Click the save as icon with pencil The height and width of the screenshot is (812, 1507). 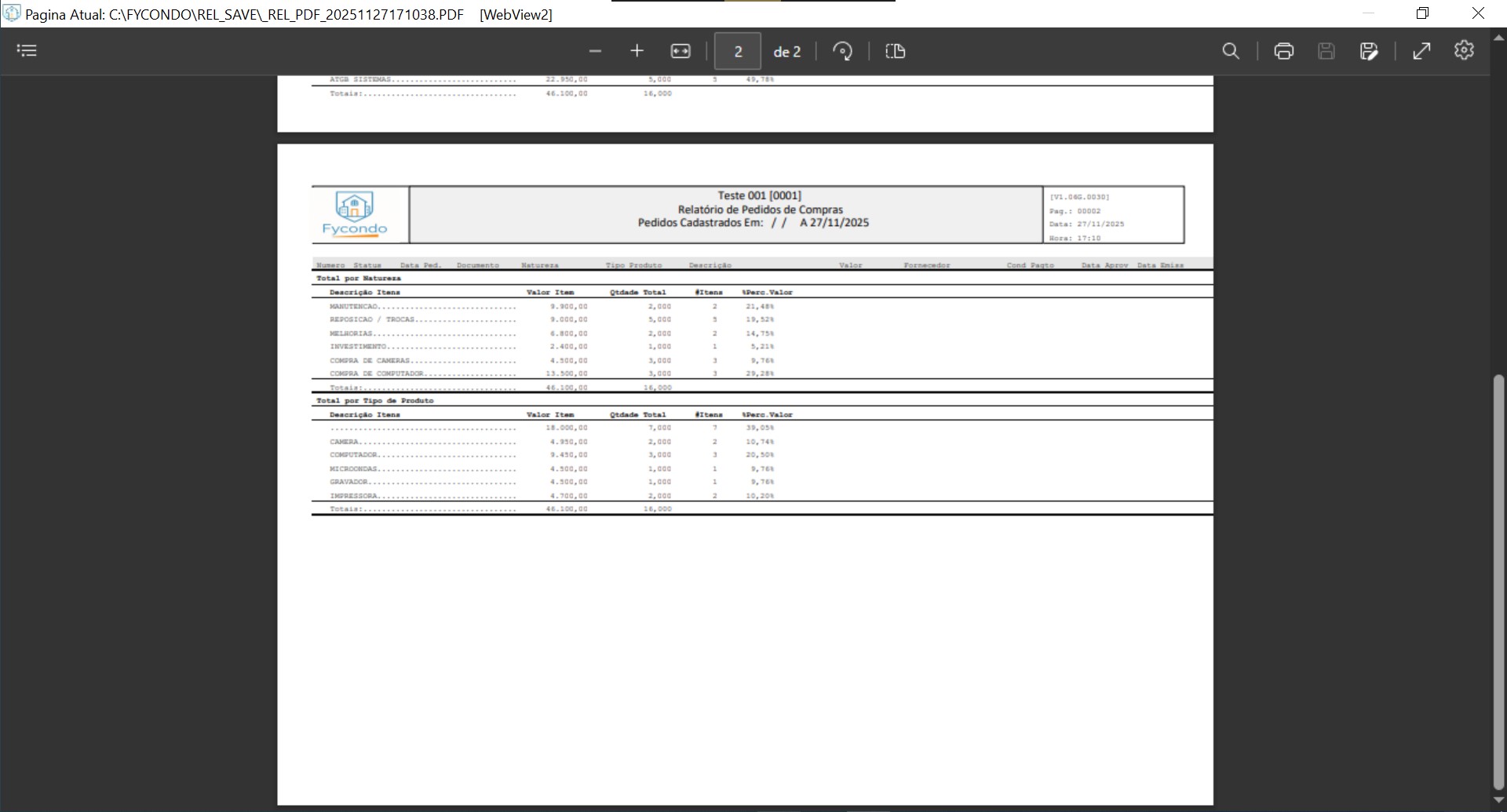click(x=1368, y=51)
